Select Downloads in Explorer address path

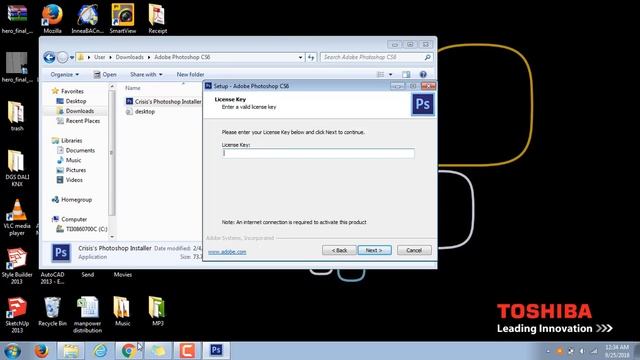129,57
